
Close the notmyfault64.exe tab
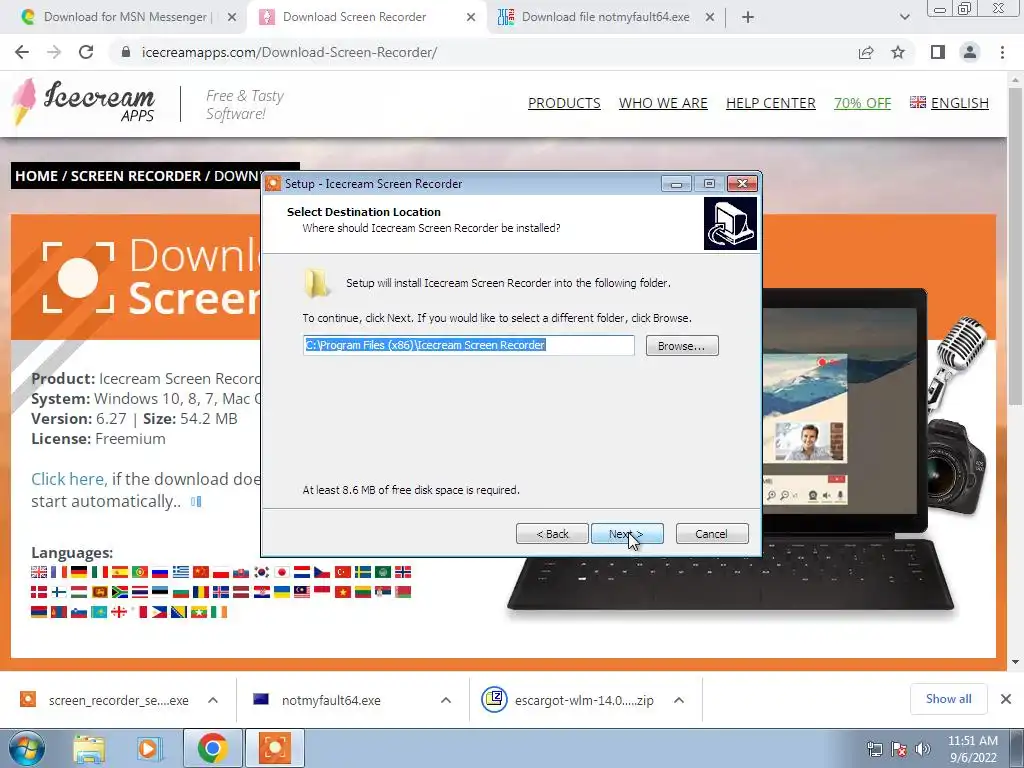(710, 17)
